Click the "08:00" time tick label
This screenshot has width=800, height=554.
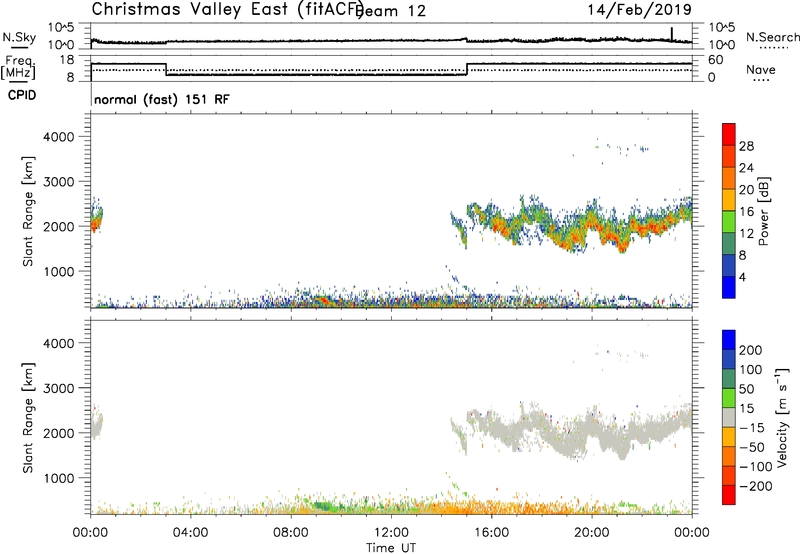pyautogui.click(x=291, y=533)
